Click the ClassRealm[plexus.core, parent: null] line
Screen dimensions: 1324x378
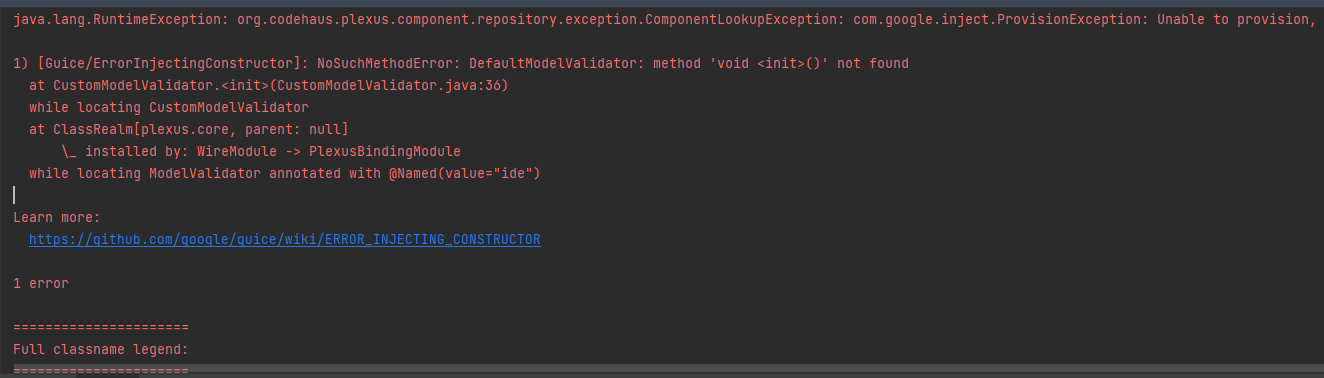point(189,130)
